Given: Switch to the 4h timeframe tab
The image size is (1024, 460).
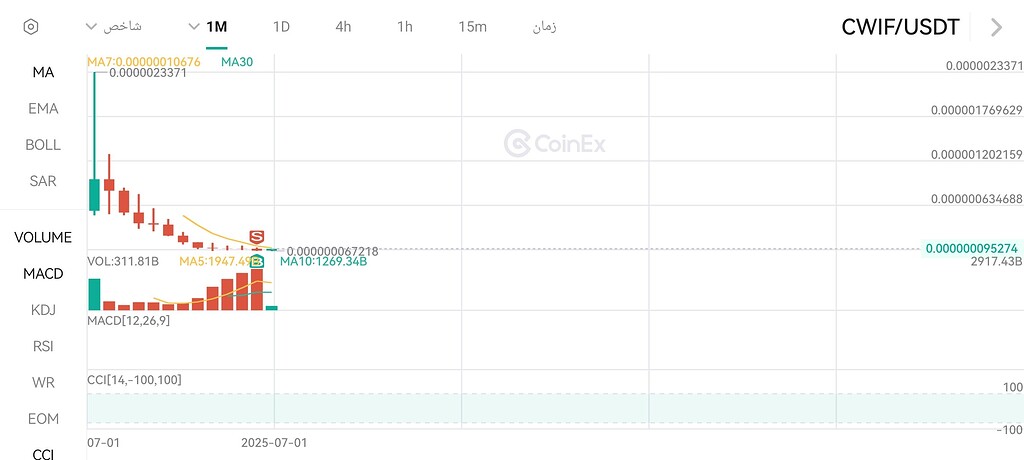Looking at the screenshot, I should pos(343,27).
